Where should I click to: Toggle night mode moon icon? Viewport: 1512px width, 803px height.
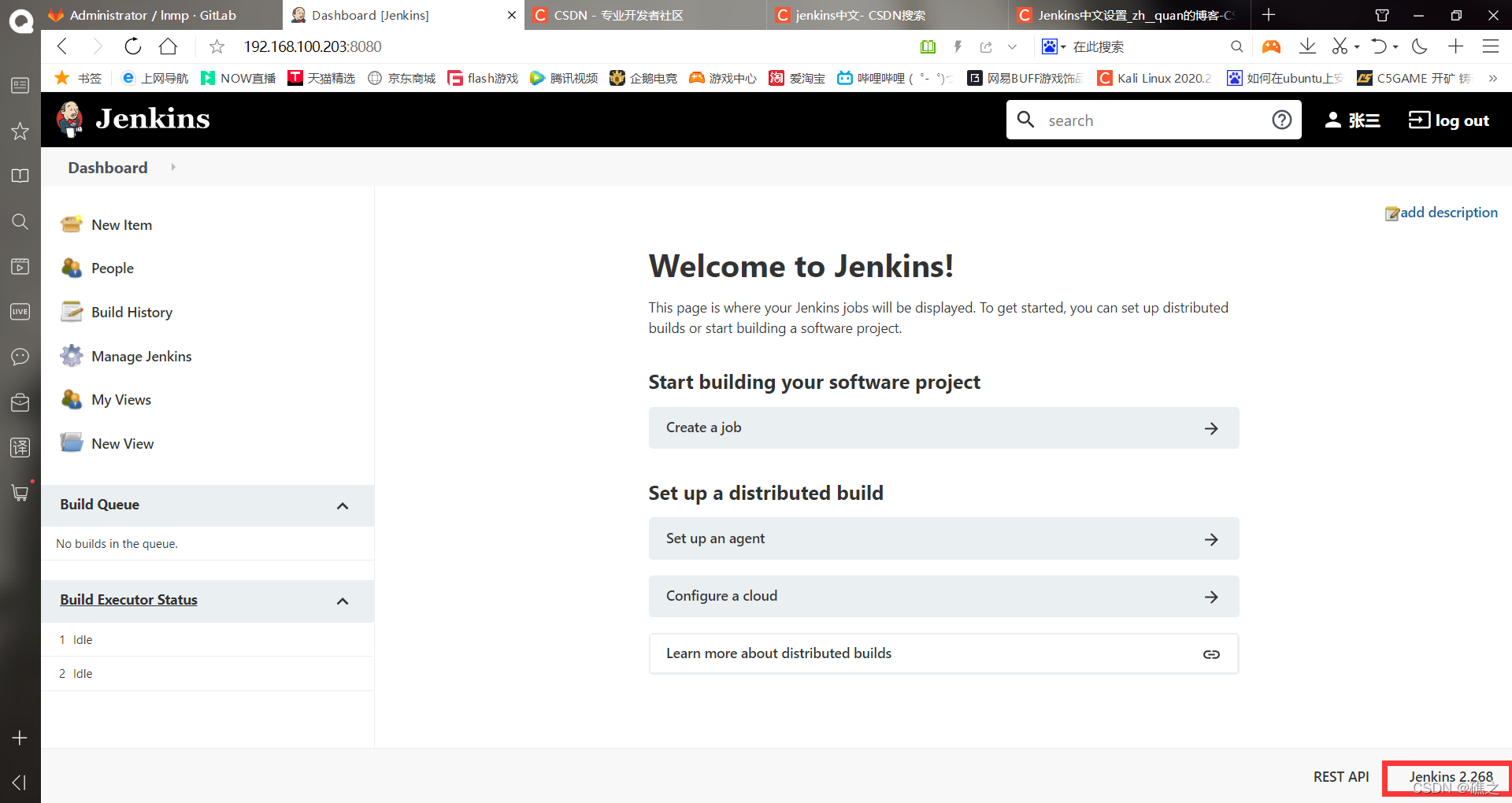point(1420,46)
